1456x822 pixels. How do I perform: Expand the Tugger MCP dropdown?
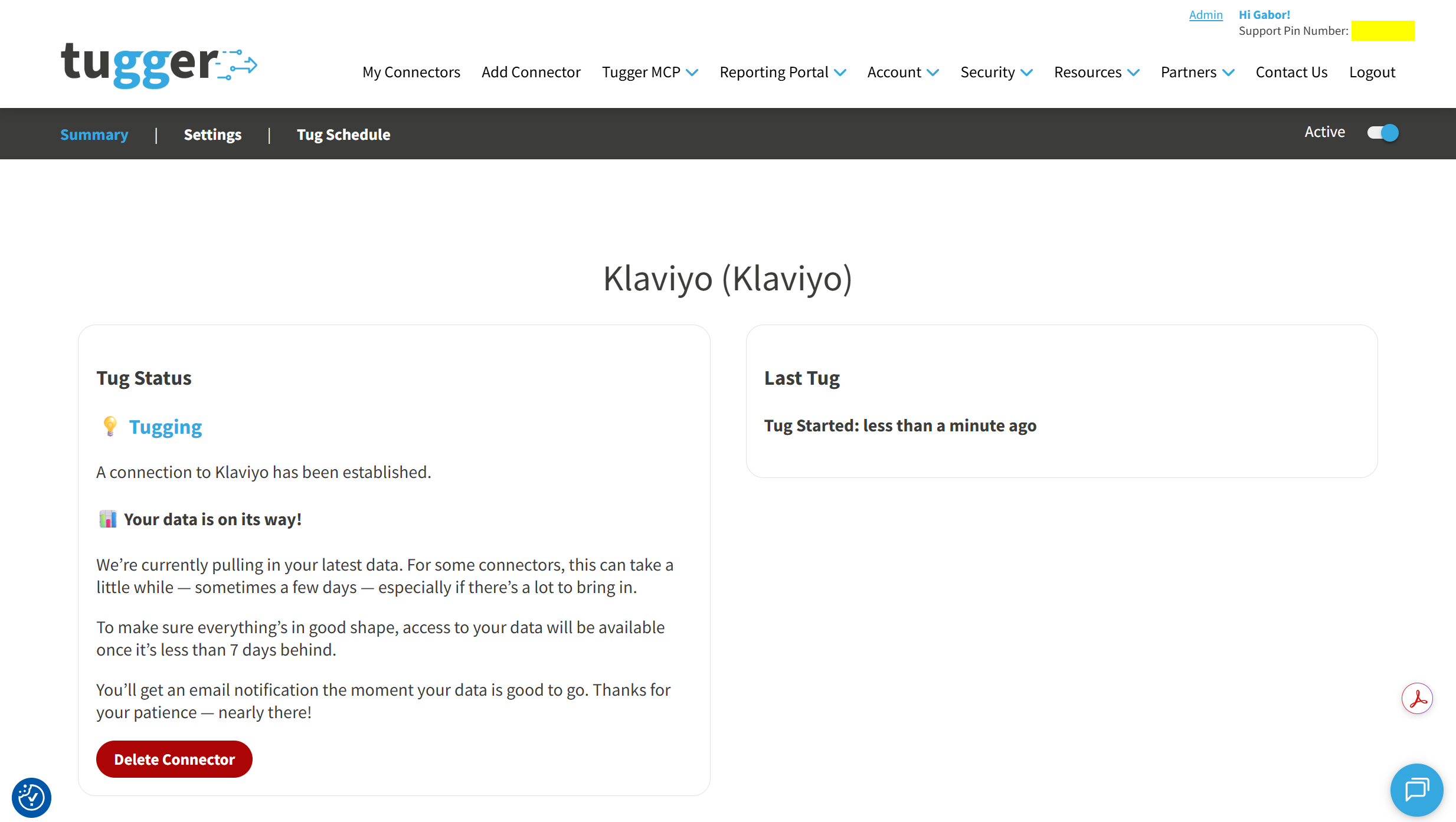click(x=650, y=72)
